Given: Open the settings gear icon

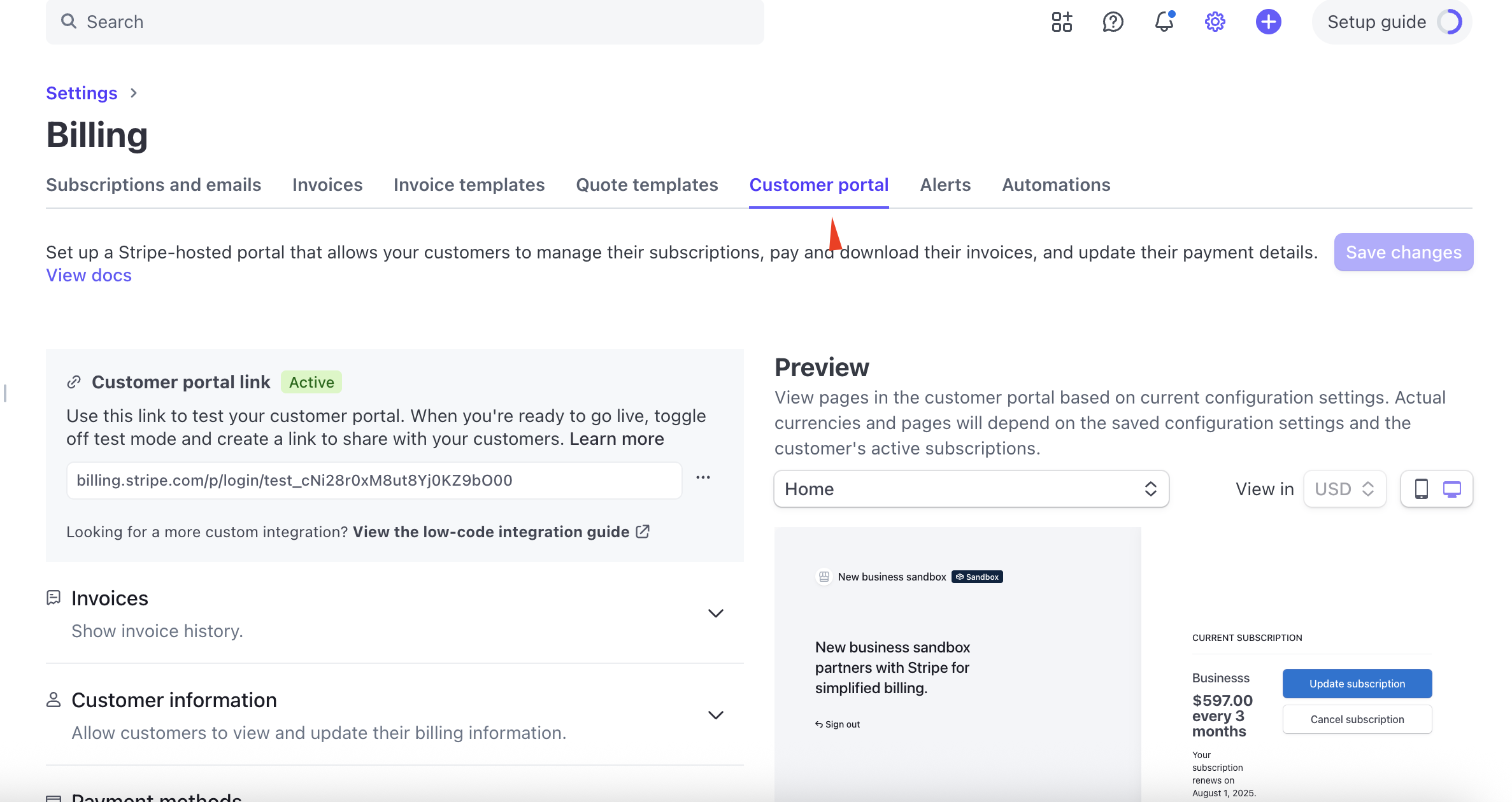Looking at the screenshot, I should (1215, 22).
